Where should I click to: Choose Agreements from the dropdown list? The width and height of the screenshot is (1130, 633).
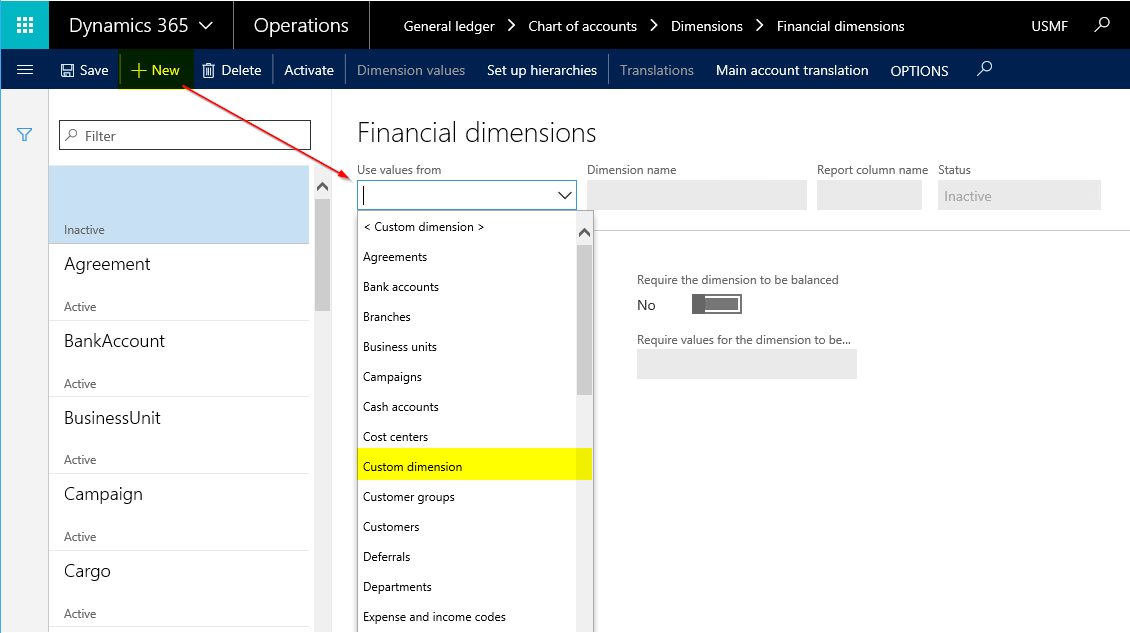click(467, 257)
